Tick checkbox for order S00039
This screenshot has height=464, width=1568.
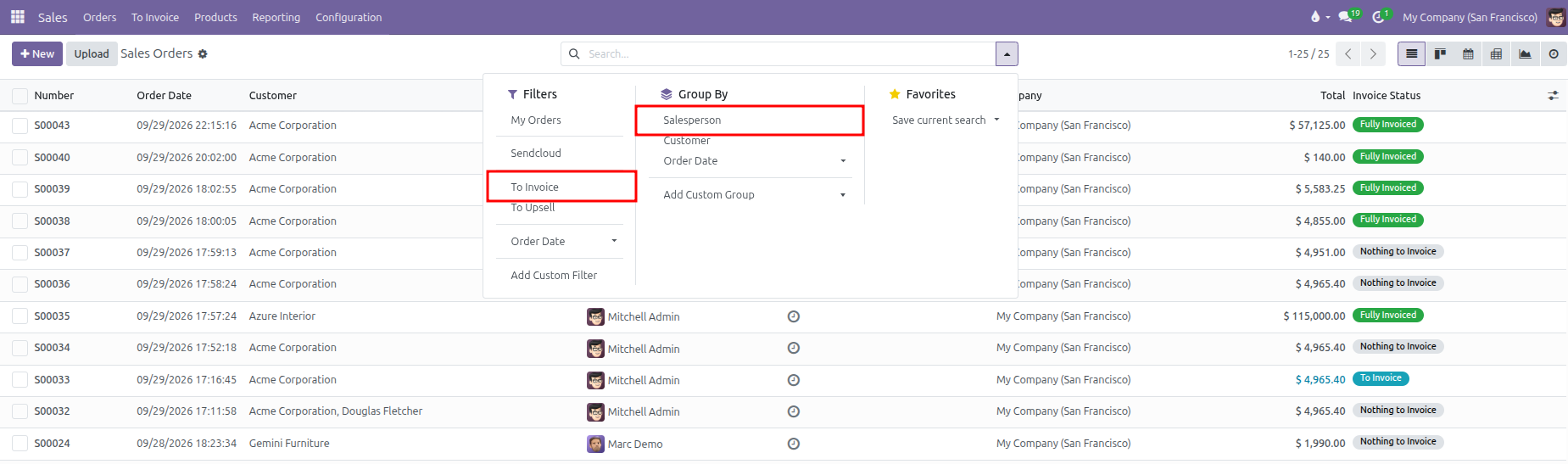click(20, 189)
